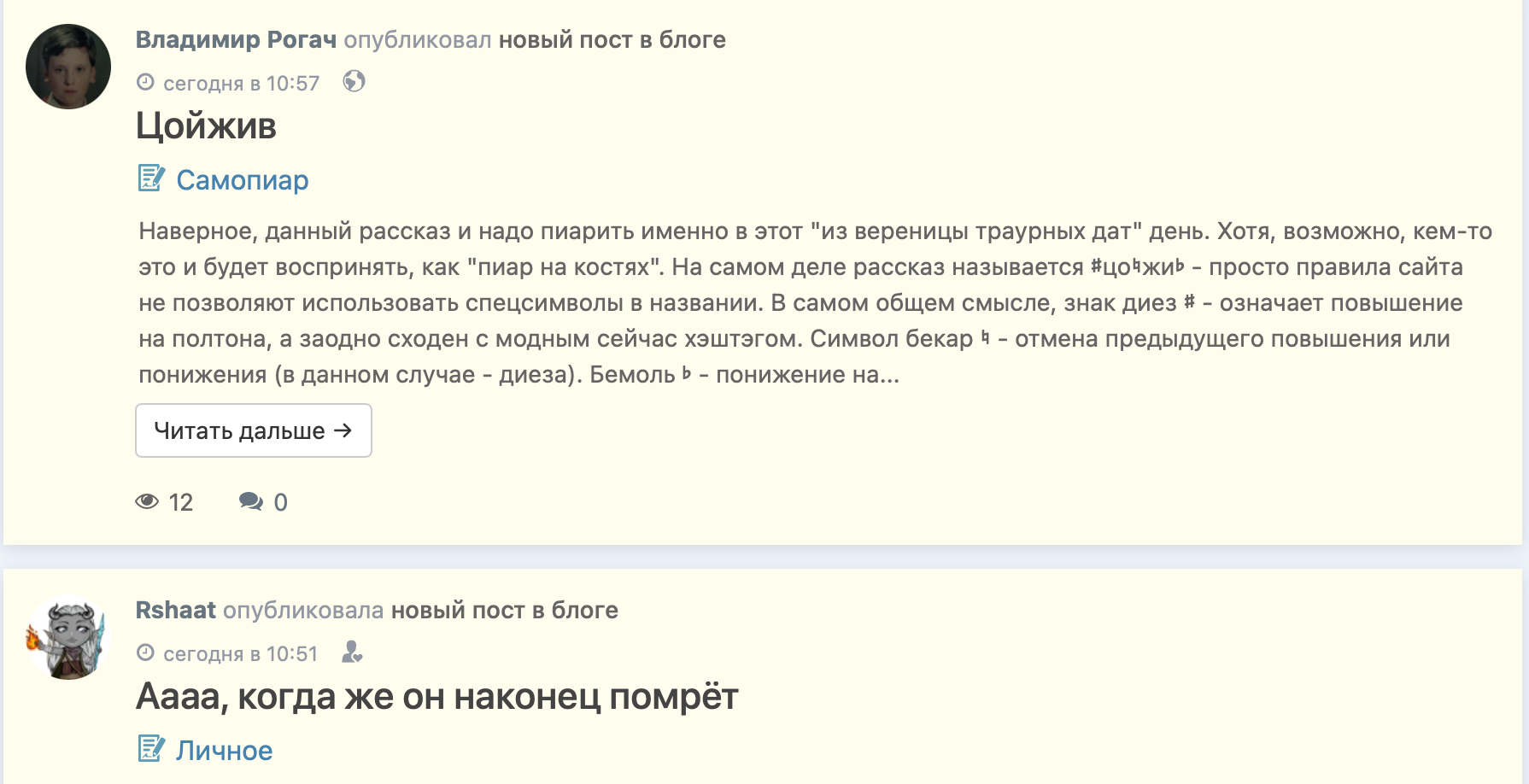Click the clock icon beside 10:51
Image resolution: width=1529 pixels, height=784 pixels.
click(x=146, y=652)
